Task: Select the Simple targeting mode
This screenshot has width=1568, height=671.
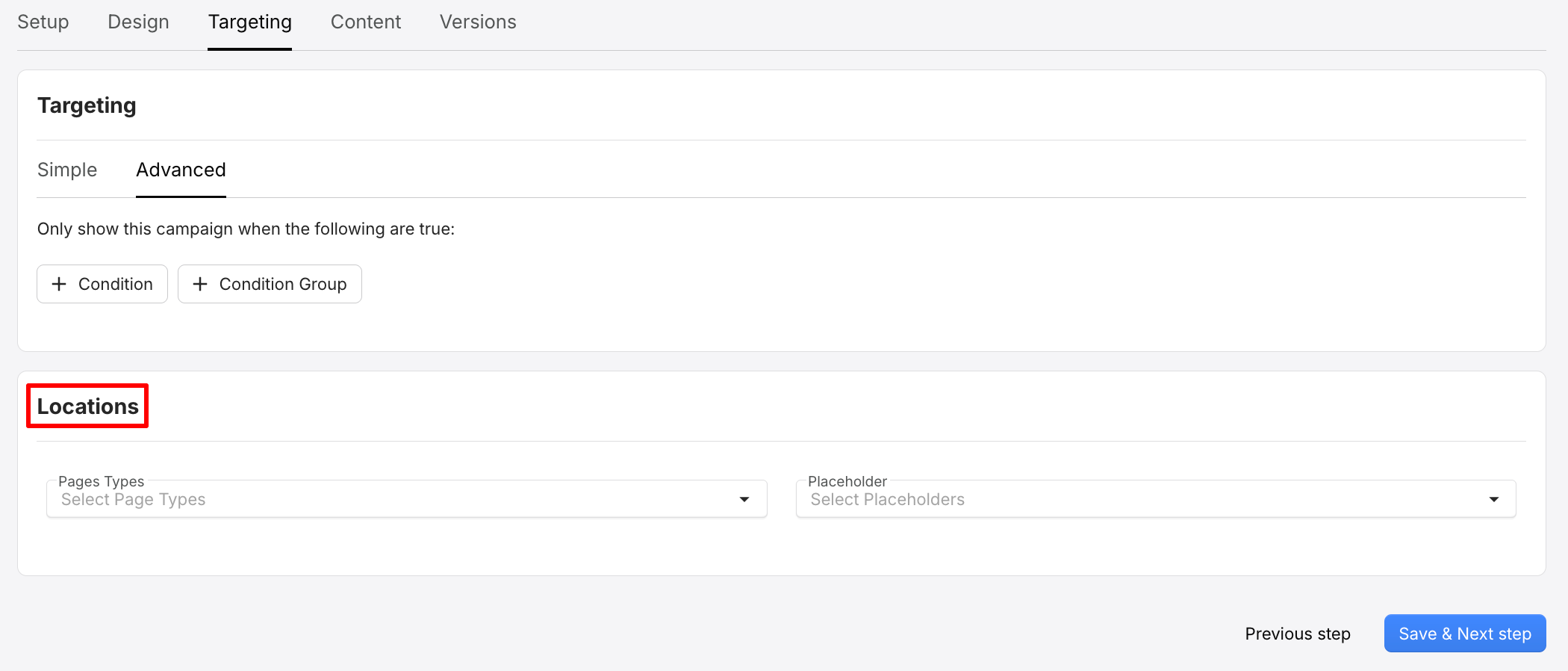Action: coord(66,170)
